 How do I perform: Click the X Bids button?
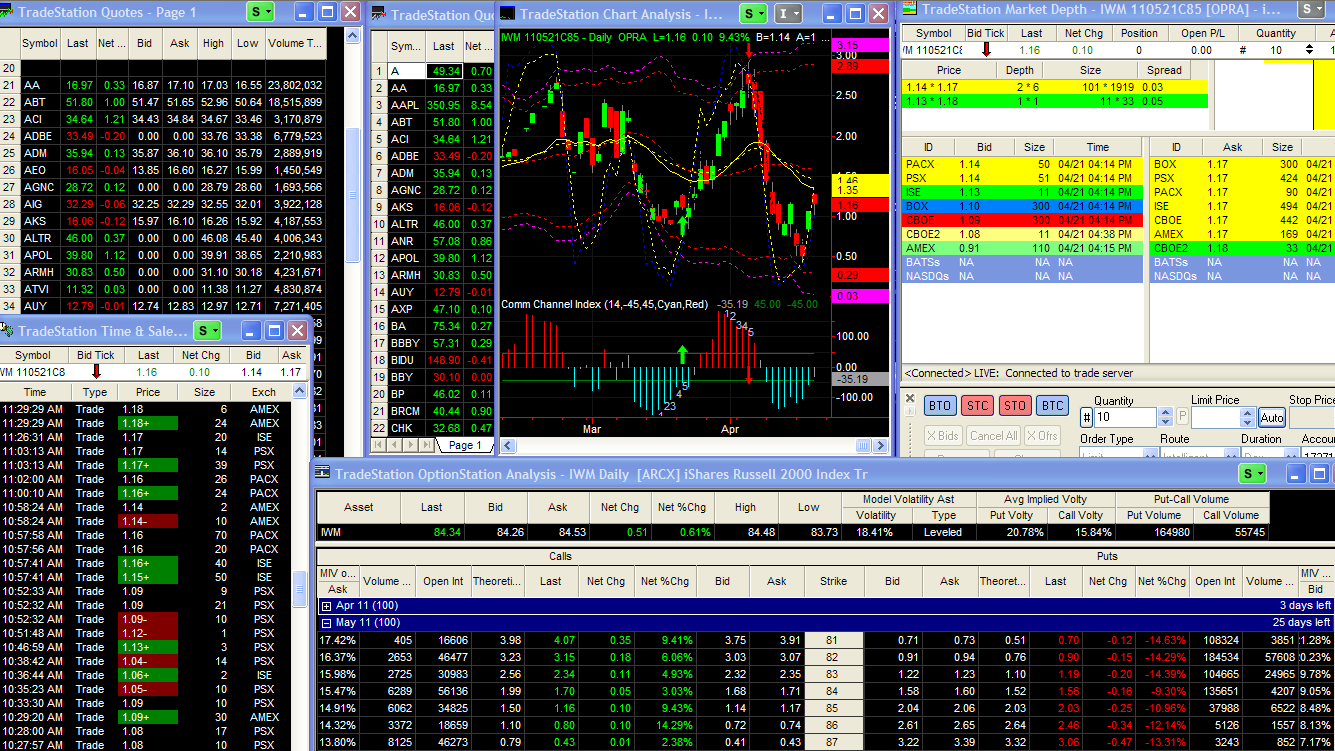tap(943, 435)
